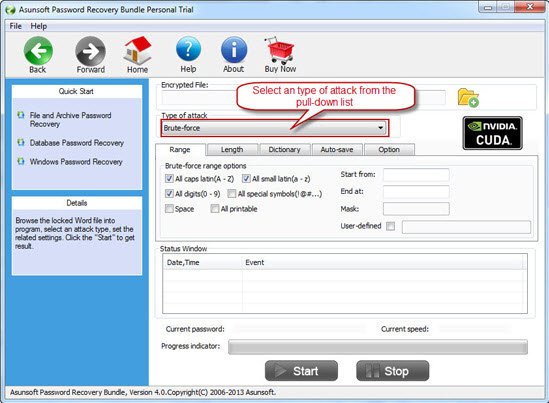
Task: Uncheck All caps latin(A - Z) checkbox
Action: point(169,179)
